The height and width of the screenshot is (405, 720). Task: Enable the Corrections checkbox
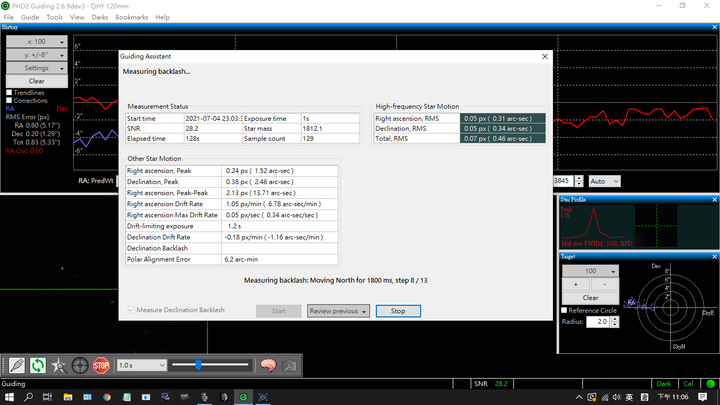tap(9, 100)
